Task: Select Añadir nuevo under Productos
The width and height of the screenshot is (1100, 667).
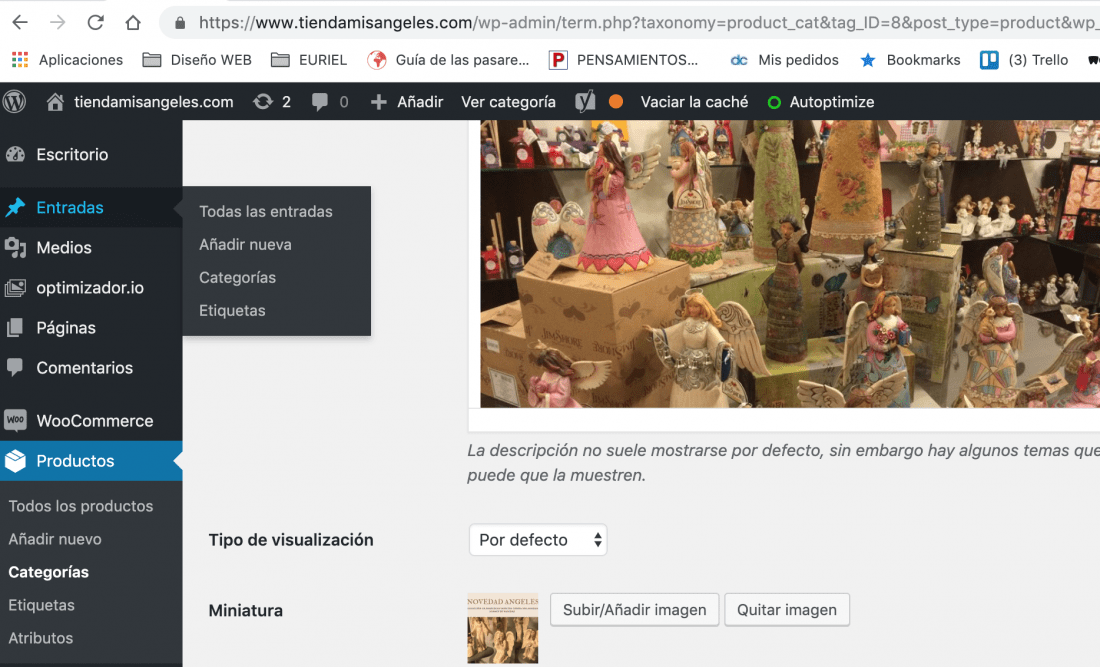Action: 55,539
